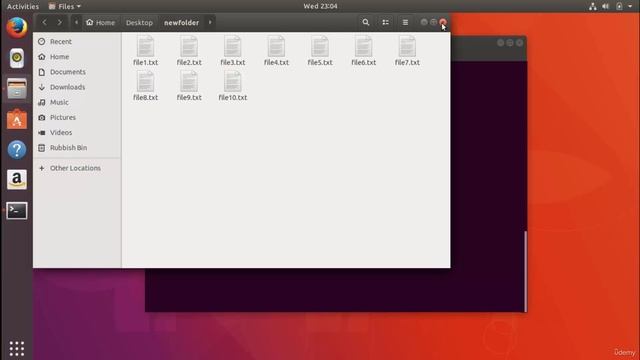Launch Rhythmbox from the dock
Viewport: 640px width, 360px height.
(x=17, y=58)
